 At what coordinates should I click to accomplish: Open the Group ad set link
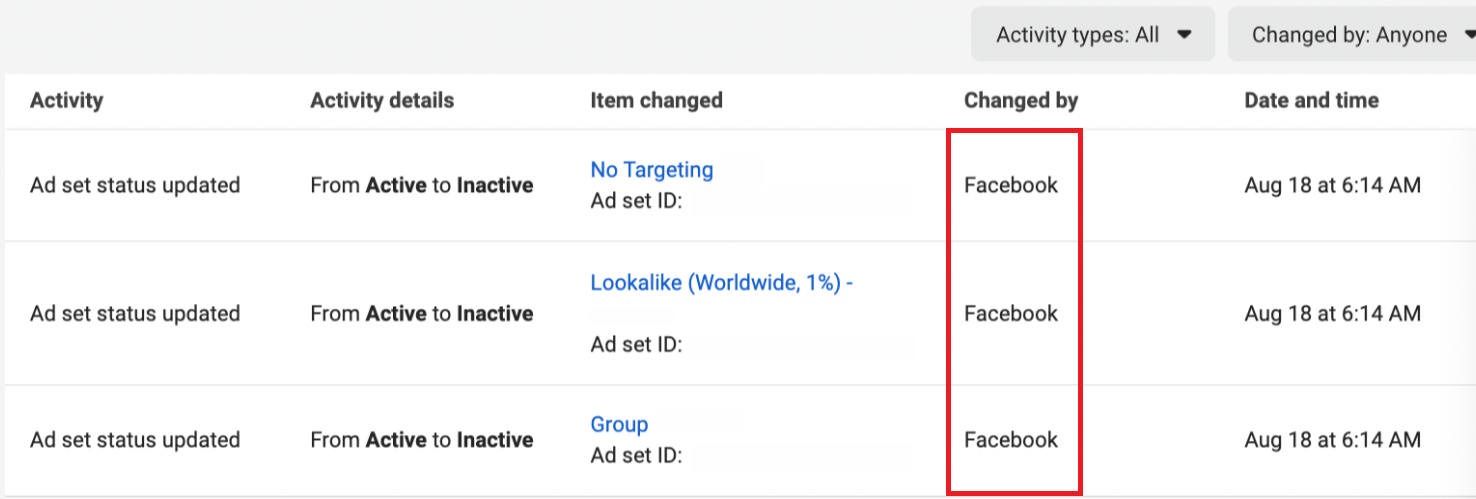(619, 424)
